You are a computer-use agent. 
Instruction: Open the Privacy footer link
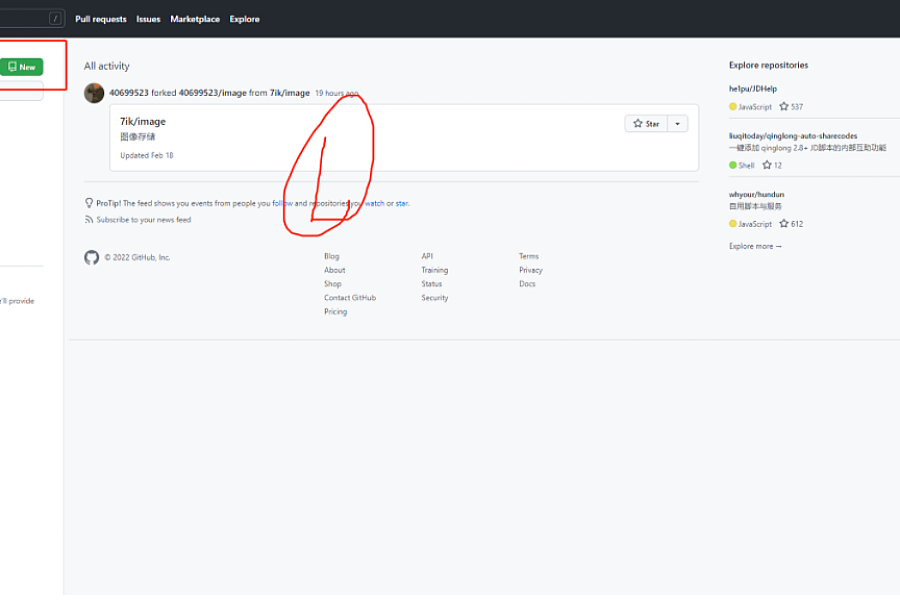click(531, 270)
